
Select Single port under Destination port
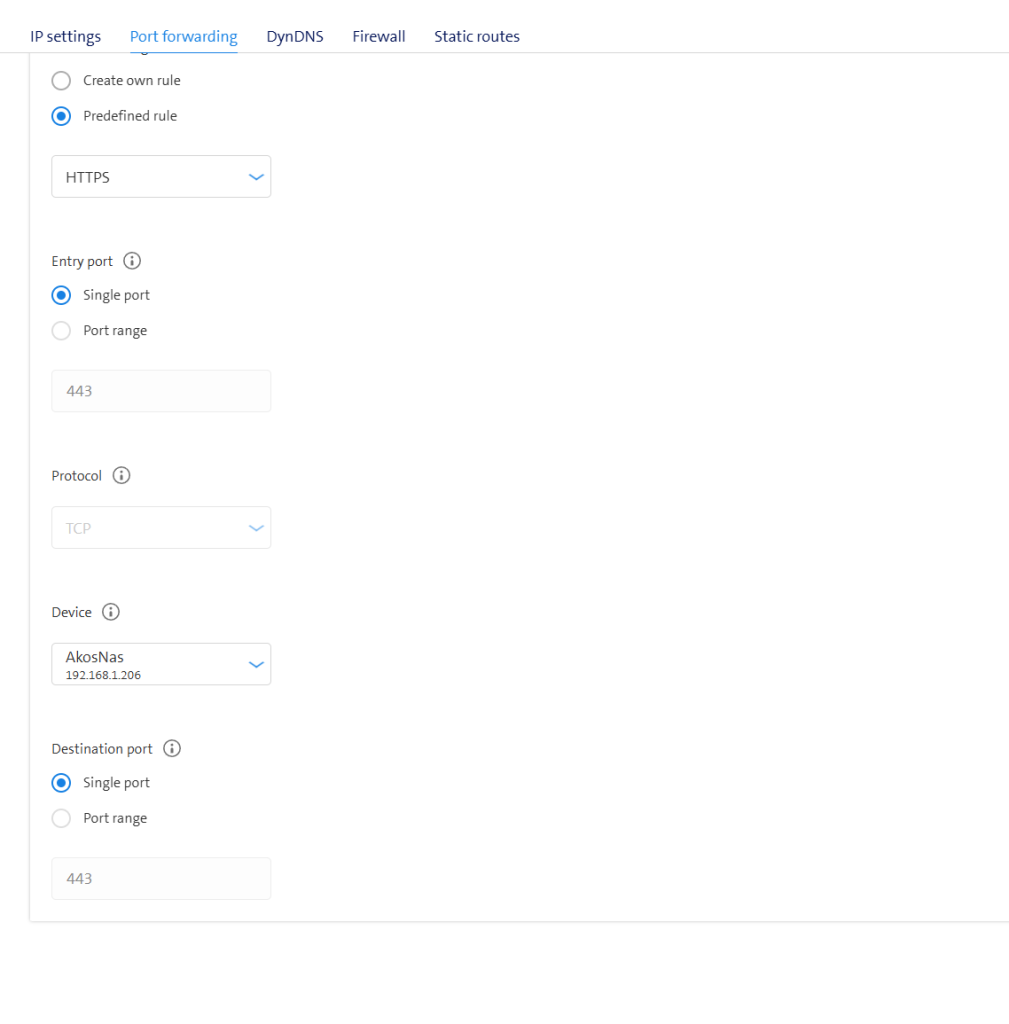[62, 783]
